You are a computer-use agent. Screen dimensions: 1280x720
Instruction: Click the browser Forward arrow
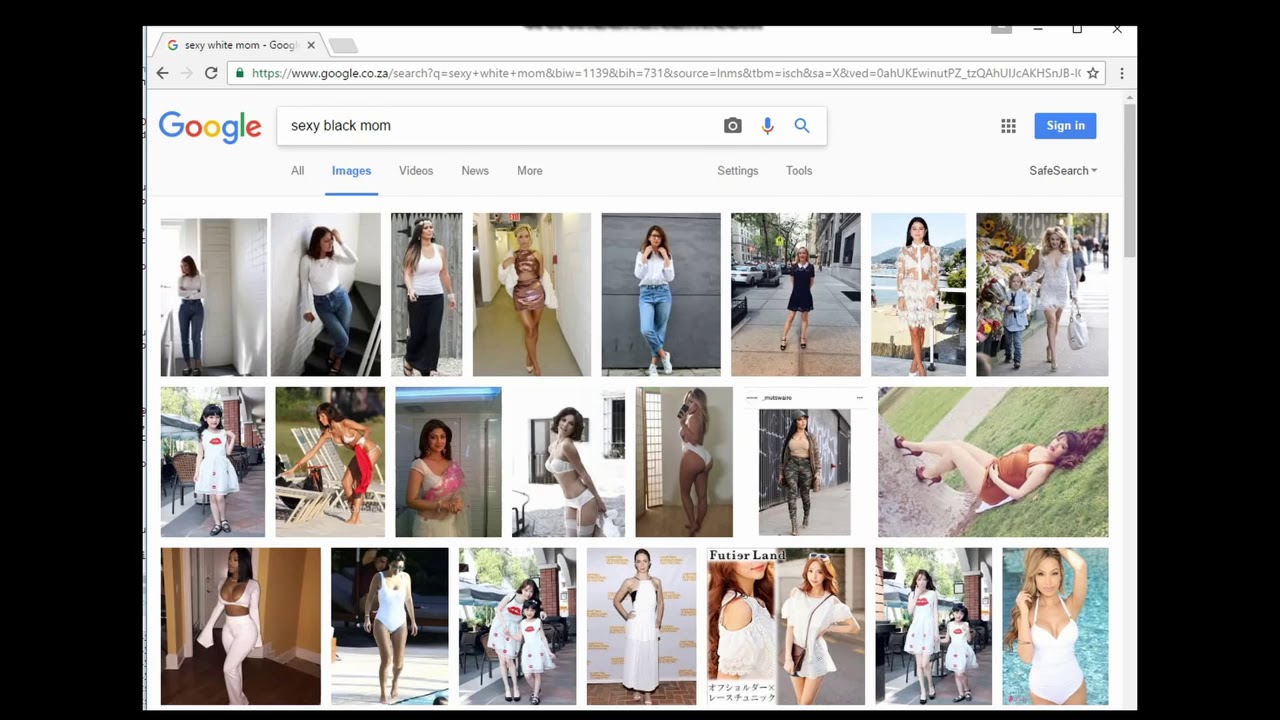tap(186, 73)
